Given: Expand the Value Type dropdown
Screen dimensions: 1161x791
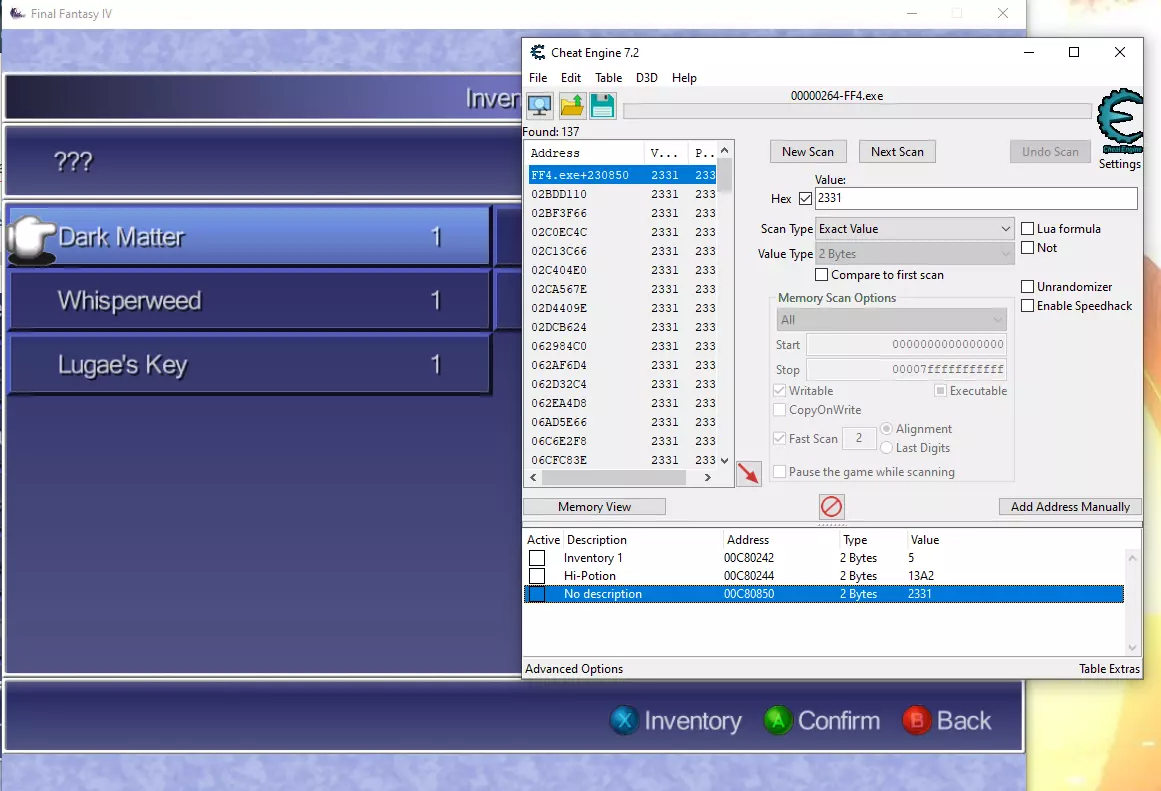Looking at the screenshot, I should pos(915,254).
